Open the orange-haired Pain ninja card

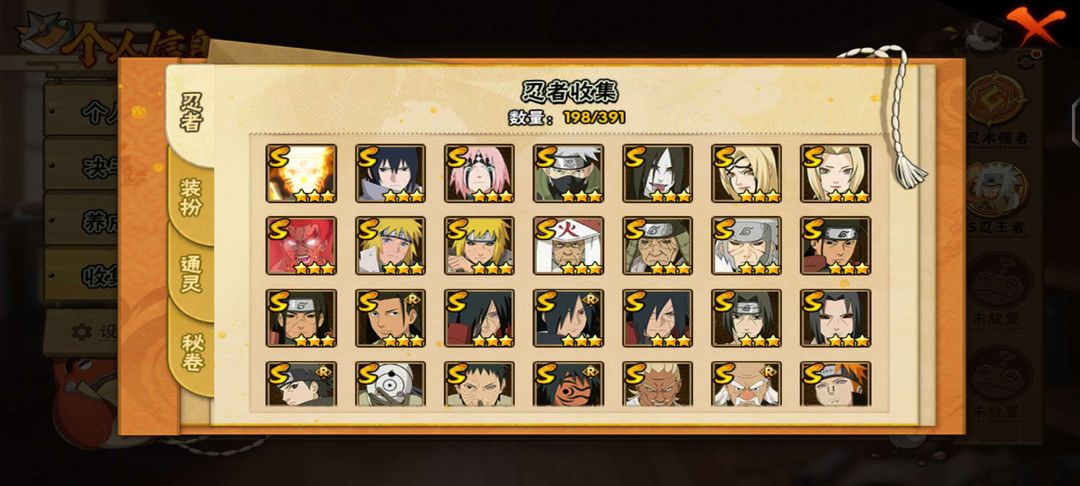835,384
